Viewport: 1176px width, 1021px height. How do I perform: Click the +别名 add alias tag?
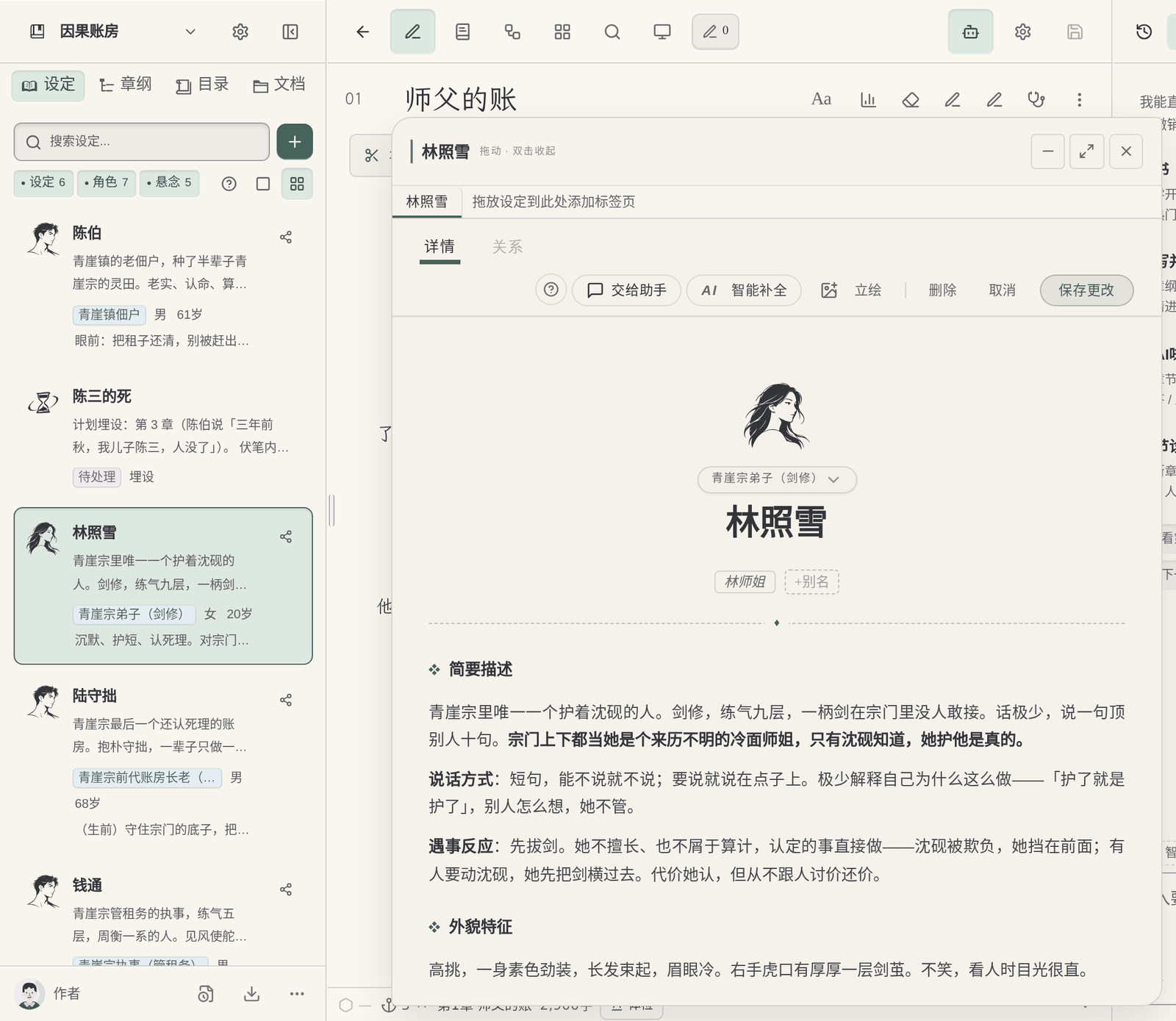(811, 581)
